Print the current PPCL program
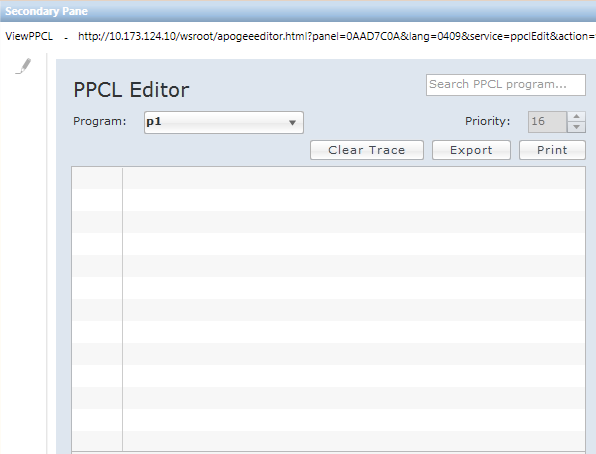The width and height of the screenshot is (596, 454). click(x=552, y=150)
